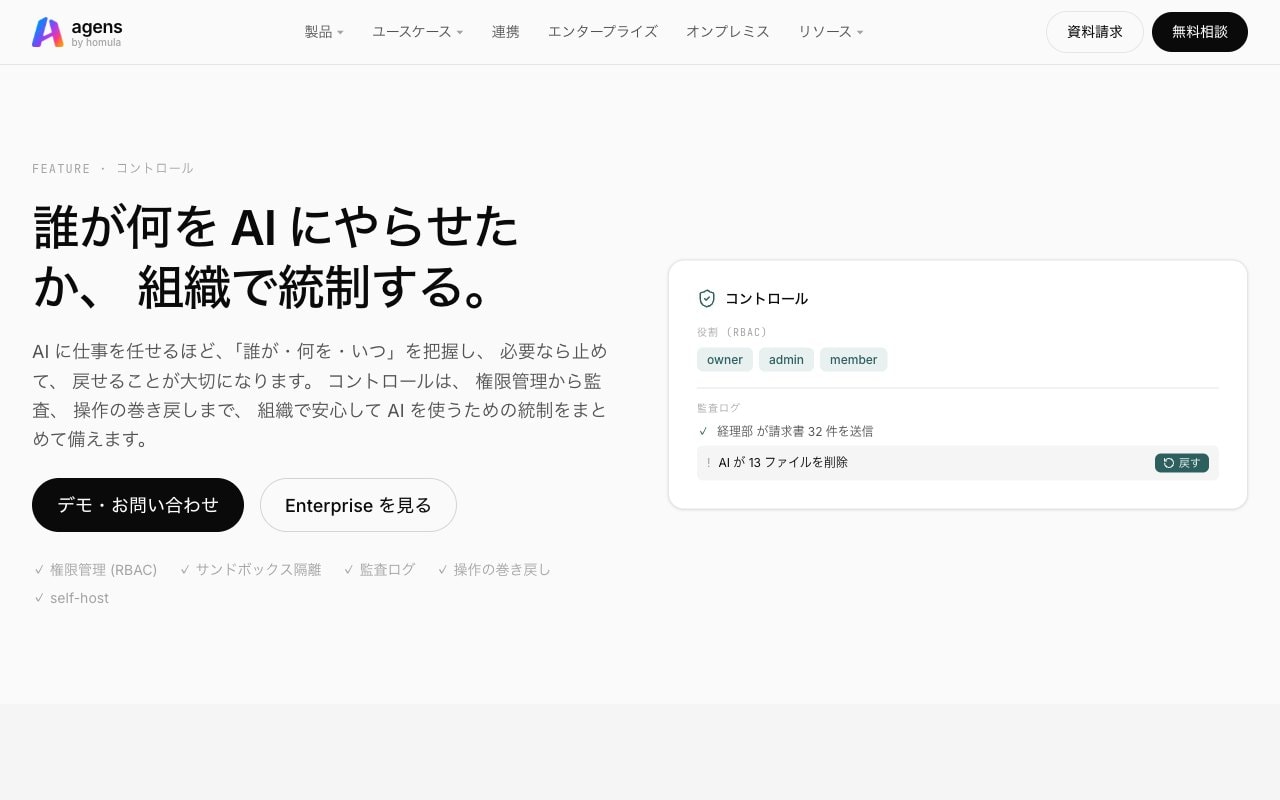Click the AI が 13 ファイルを削除 log row

tap(958, 463)
